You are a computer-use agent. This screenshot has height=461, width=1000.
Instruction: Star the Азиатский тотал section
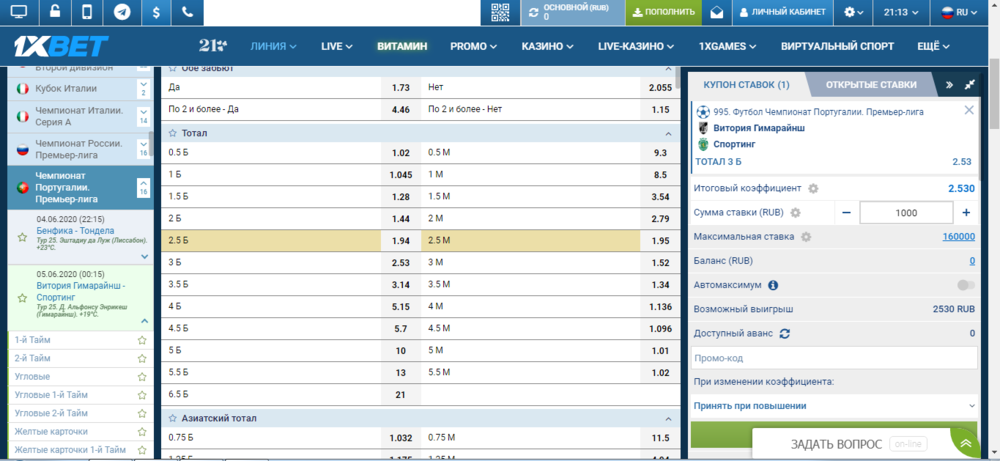[x=173, y=418]
